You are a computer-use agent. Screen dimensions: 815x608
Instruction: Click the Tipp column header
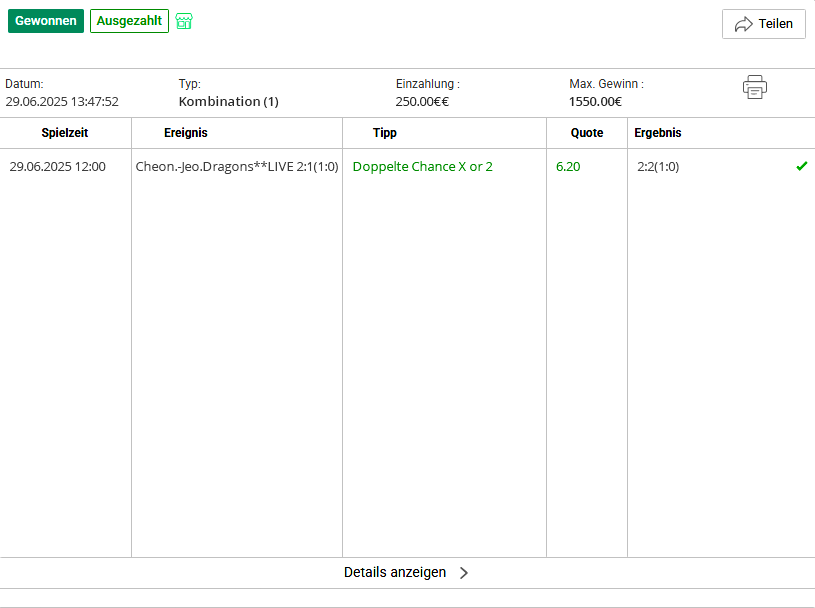[x=385, y=133]
